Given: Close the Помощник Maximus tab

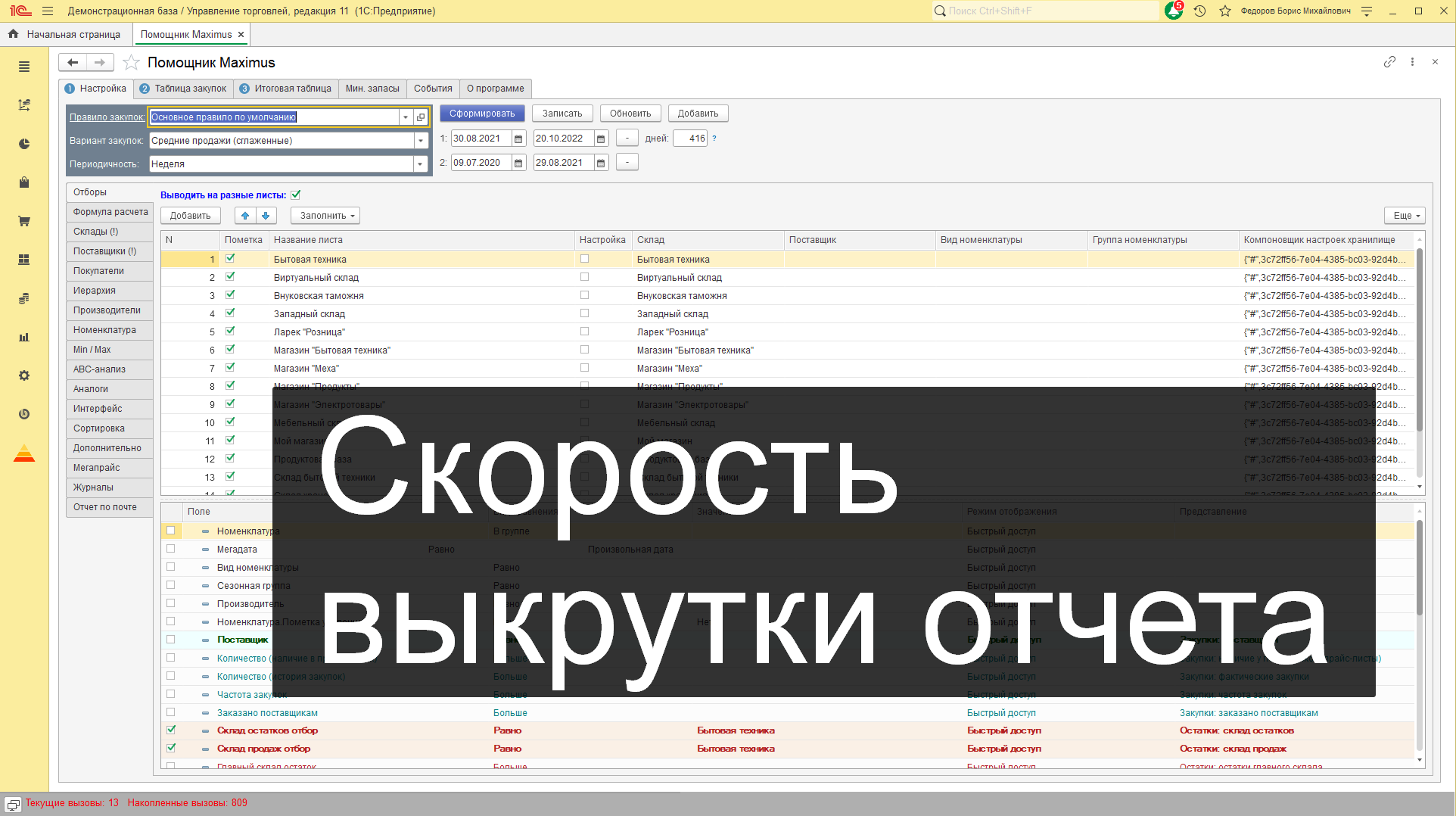Looking at the screenshot, I should click(241, 35).
